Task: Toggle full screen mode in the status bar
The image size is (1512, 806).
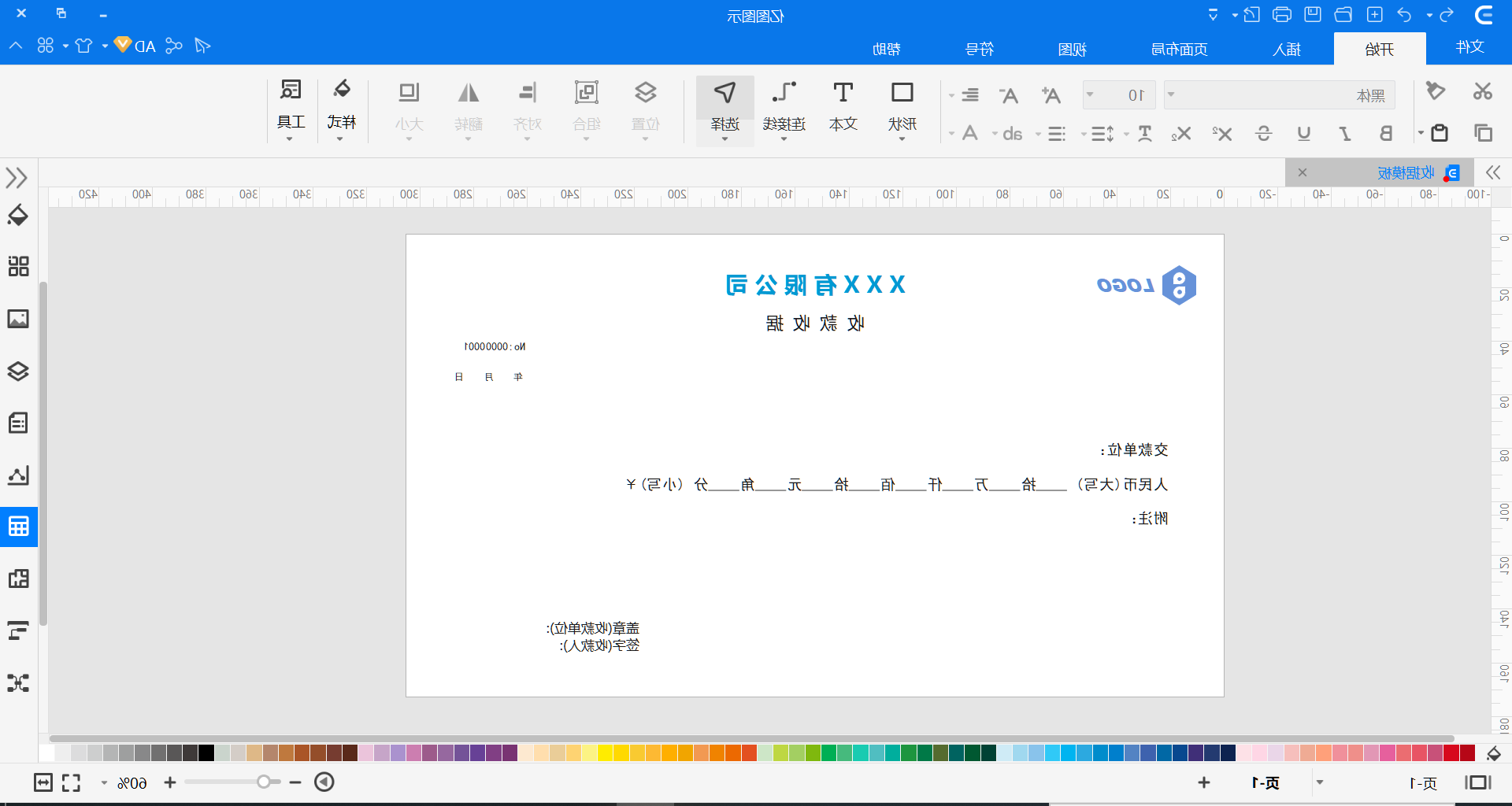Action: pos(72,782)
